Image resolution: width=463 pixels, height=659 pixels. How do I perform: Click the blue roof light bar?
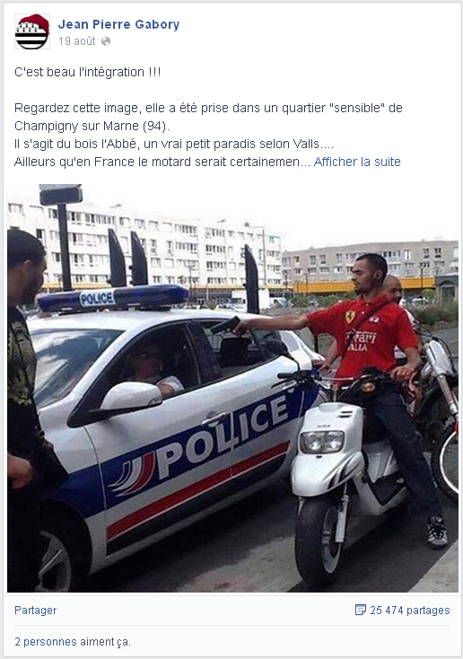(x=113, y=297)
